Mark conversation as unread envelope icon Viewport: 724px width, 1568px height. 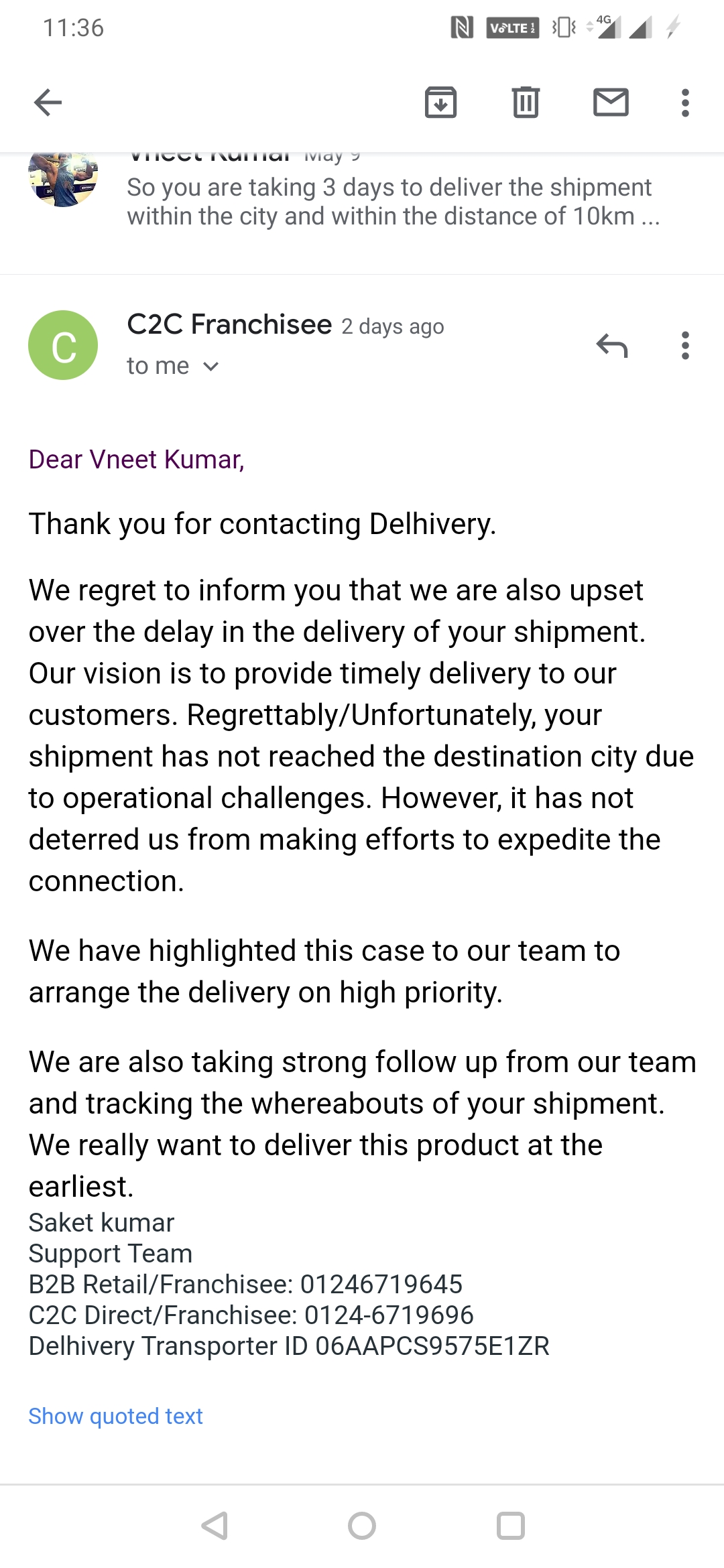point(611,103)
